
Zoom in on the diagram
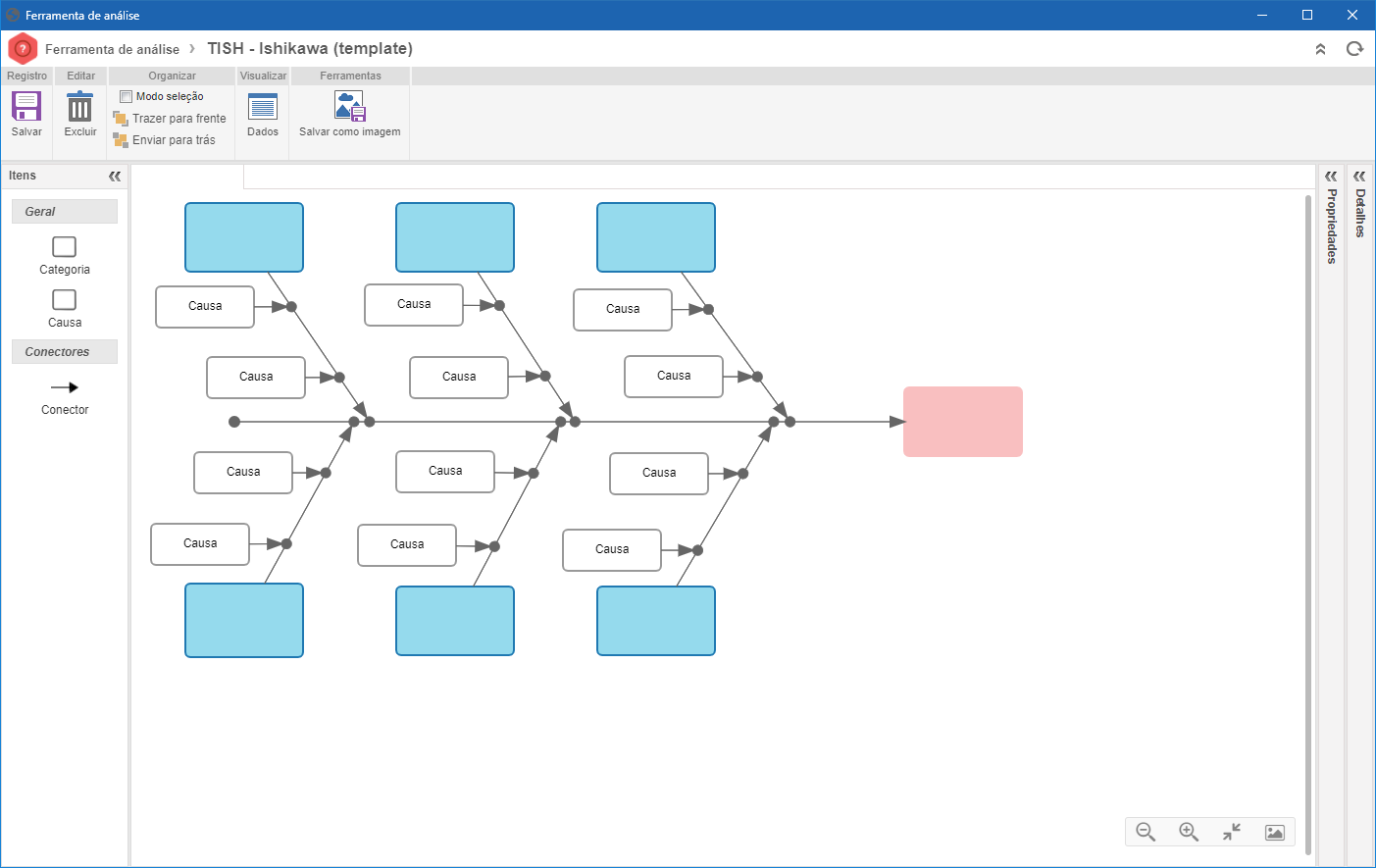tap(1189, 832)
